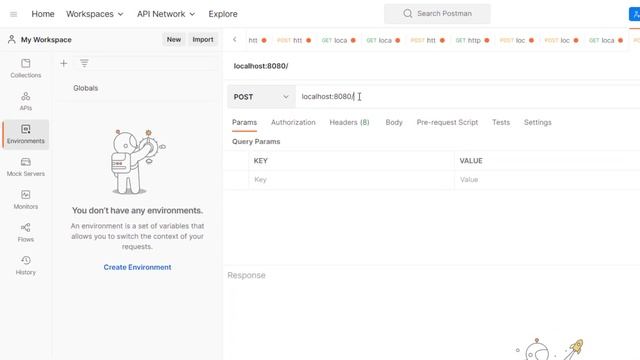640x360 pixels.
Task: Switch to the Authorization tab
Action: coord(293,122)
